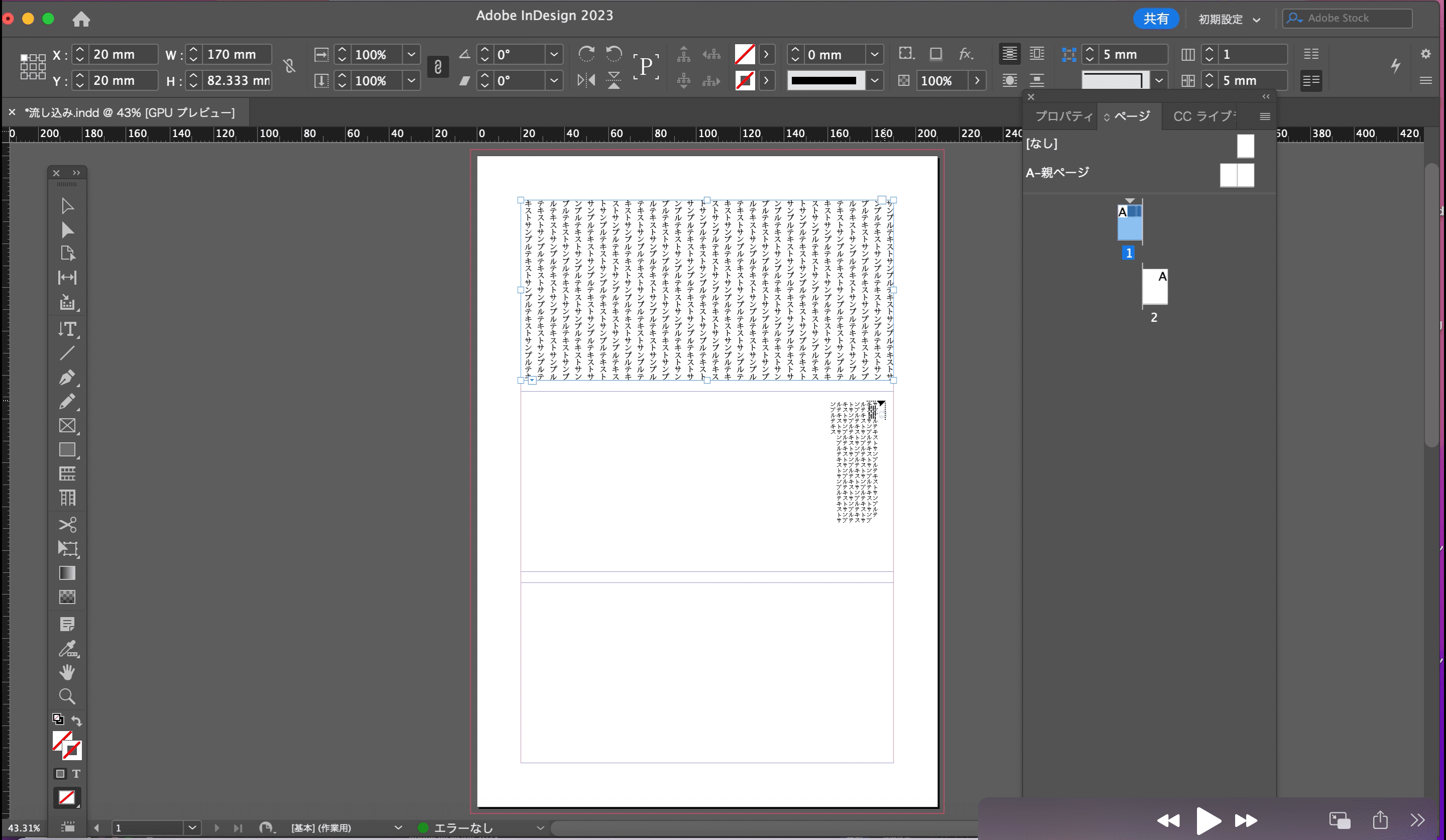Switch to the プロパティ tab
Image resolution: width=1446 pixels, height=840 pixels.
click(x=1063, y=116)
